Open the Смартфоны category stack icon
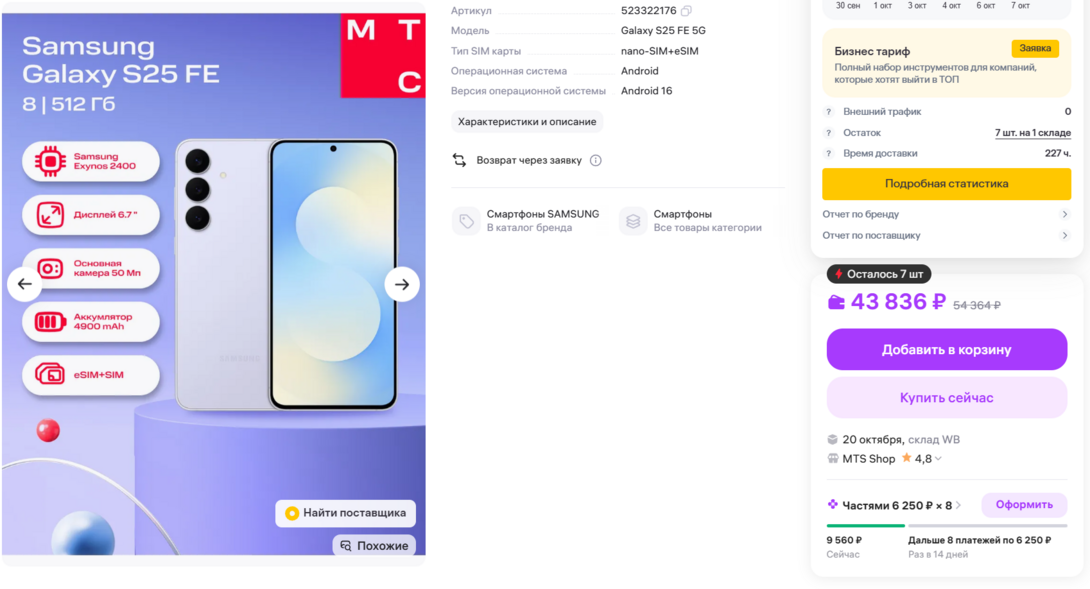1090x589 pixels. click(x=633, y=221)
